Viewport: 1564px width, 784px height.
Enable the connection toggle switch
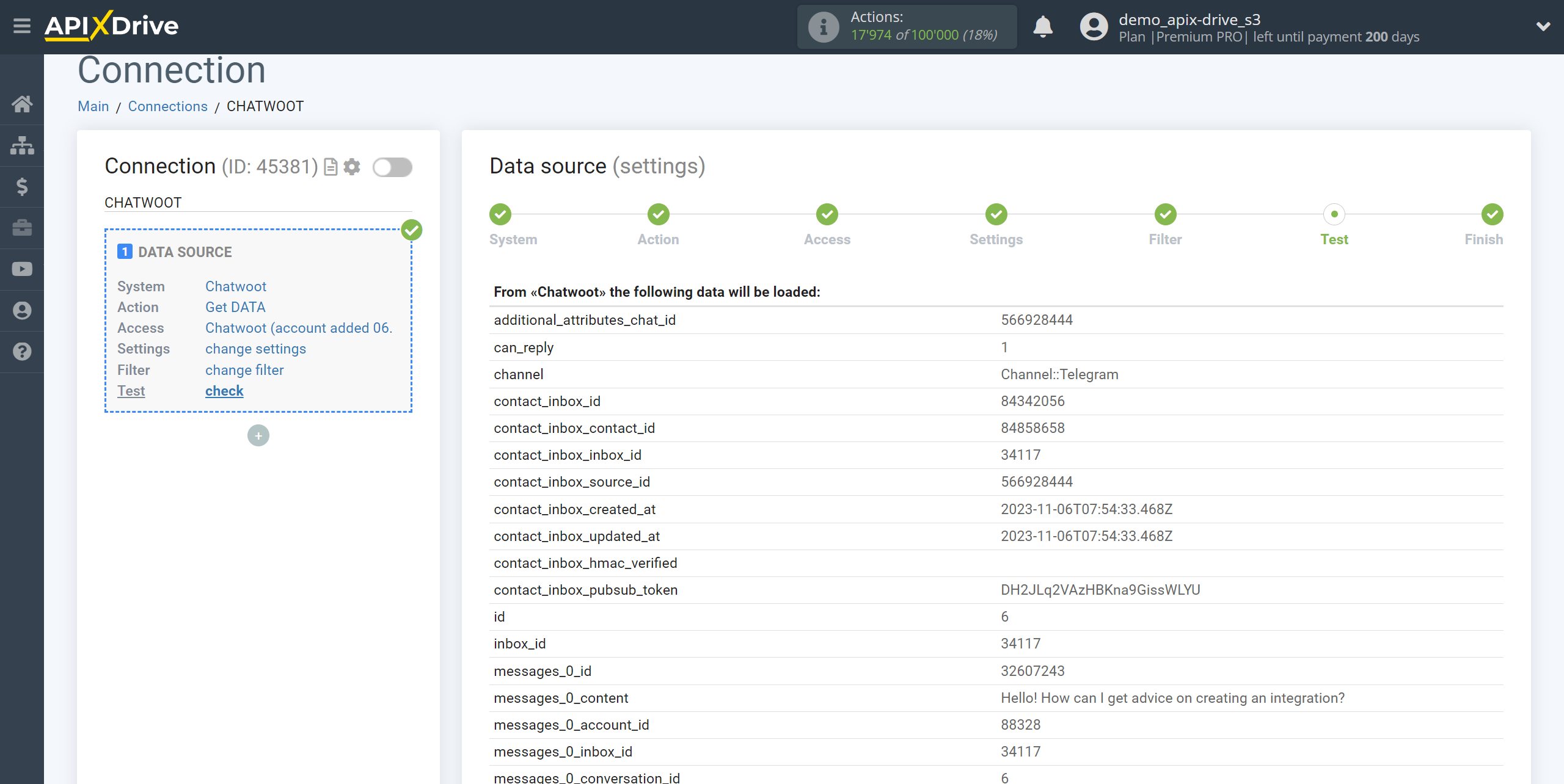(392, 167)
